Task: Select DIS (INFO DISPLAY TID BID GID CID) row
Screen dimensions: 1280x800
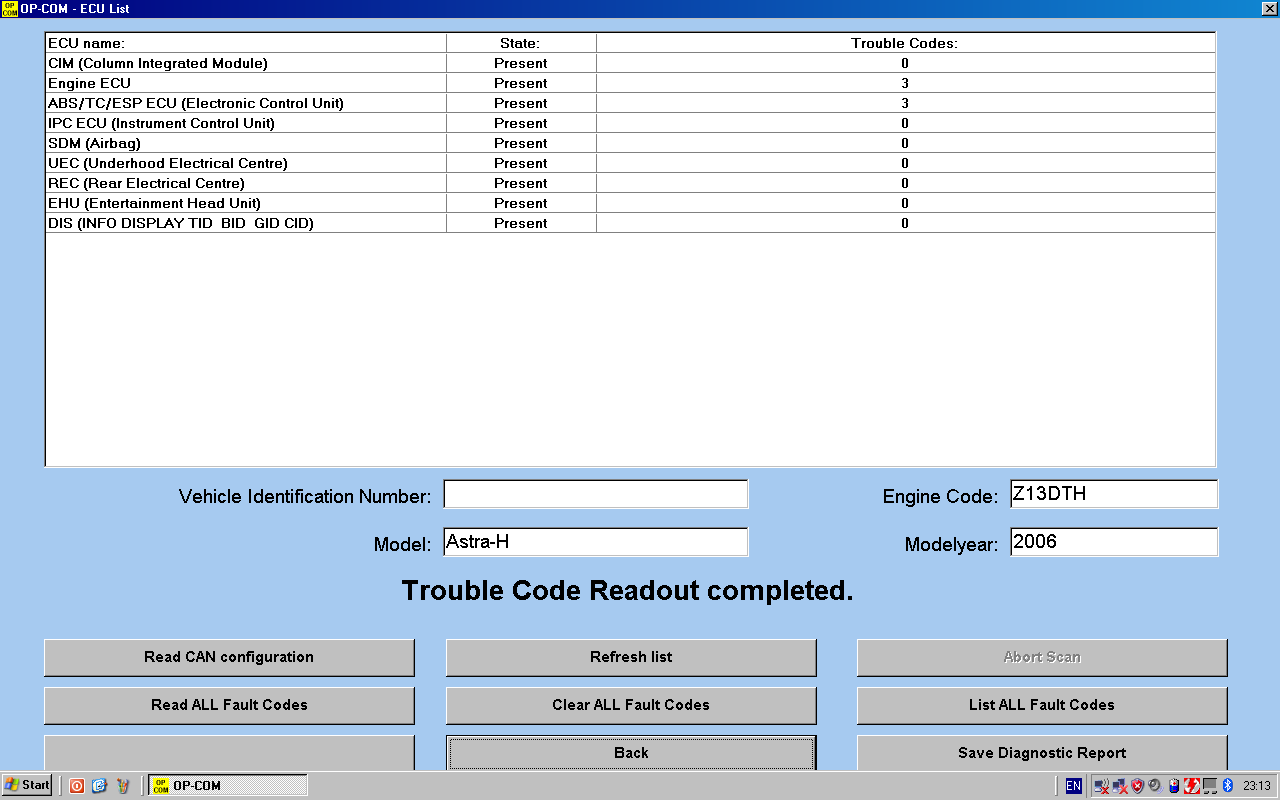Action: [631, 223]
